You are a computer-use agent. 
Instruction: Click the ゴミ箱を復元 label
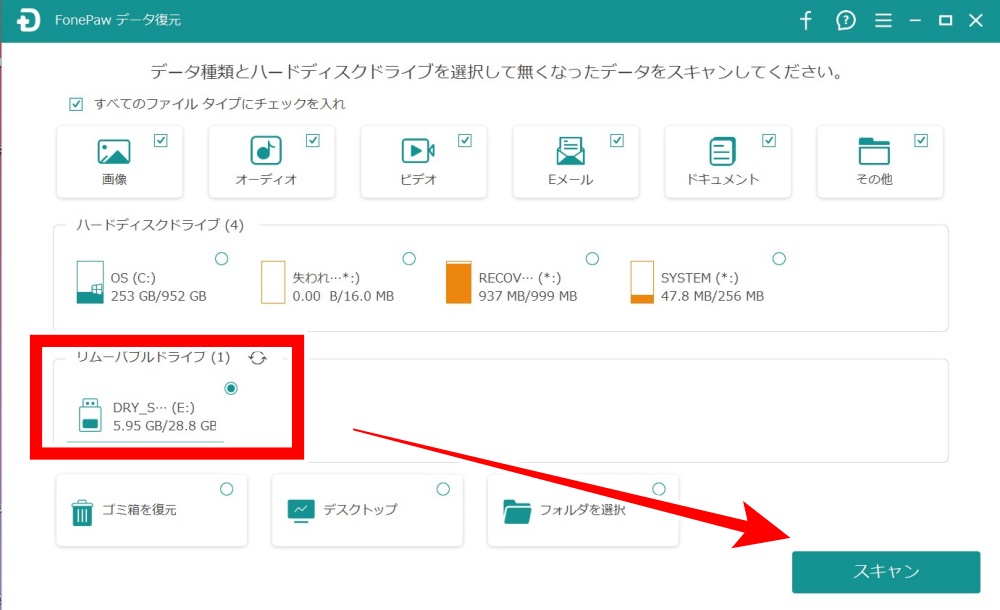coord(139,509)
